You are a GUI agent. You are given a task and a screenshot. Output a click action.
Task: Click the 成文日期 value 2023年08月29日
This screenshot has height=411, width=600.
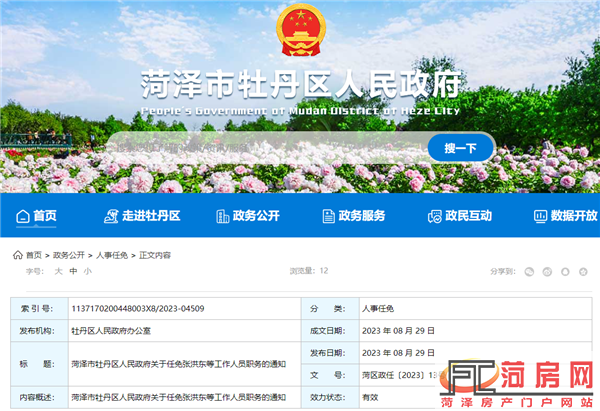(398, 331)
